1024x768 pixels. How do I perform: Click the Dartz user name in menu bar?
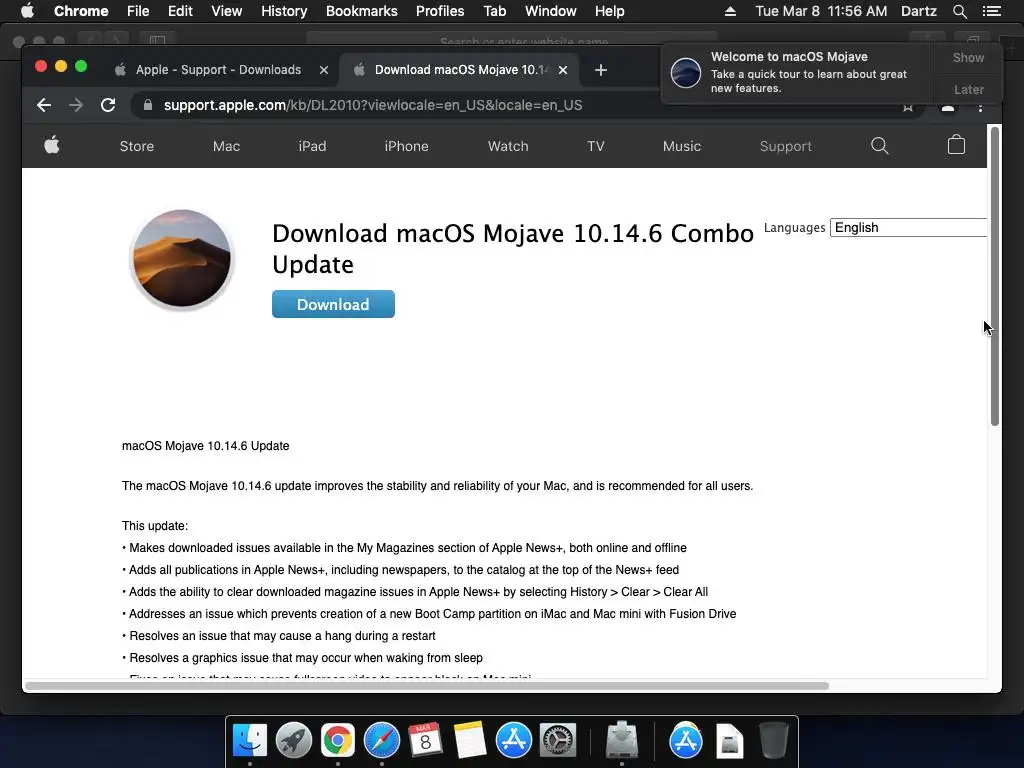[919, 11]
